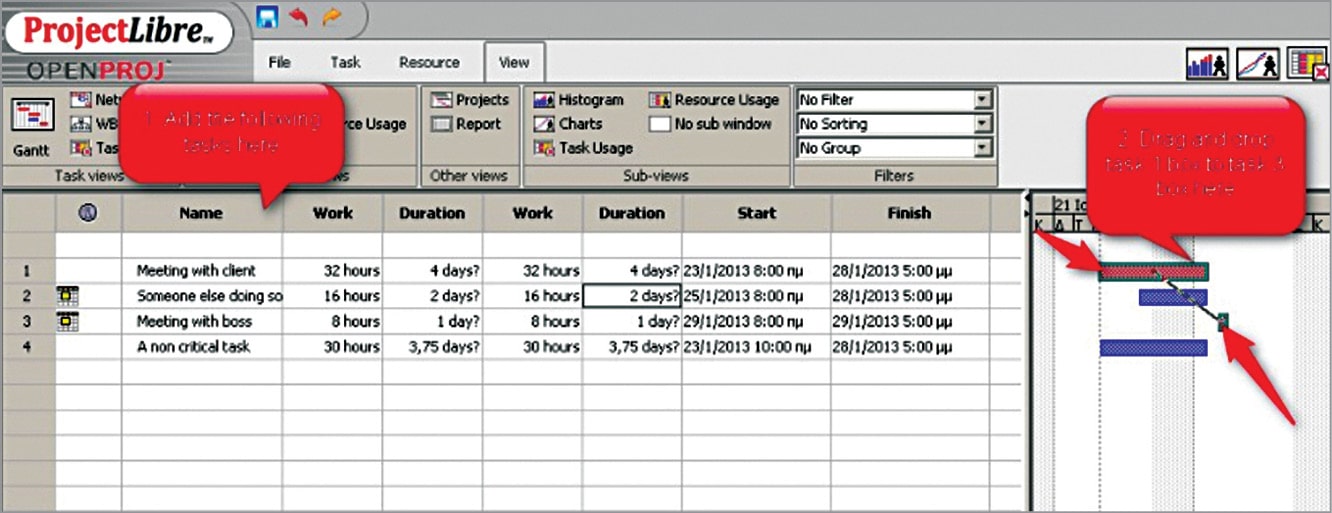Switch to the Resource tab
Screen dimensions: 1332x513
(429, 62)
